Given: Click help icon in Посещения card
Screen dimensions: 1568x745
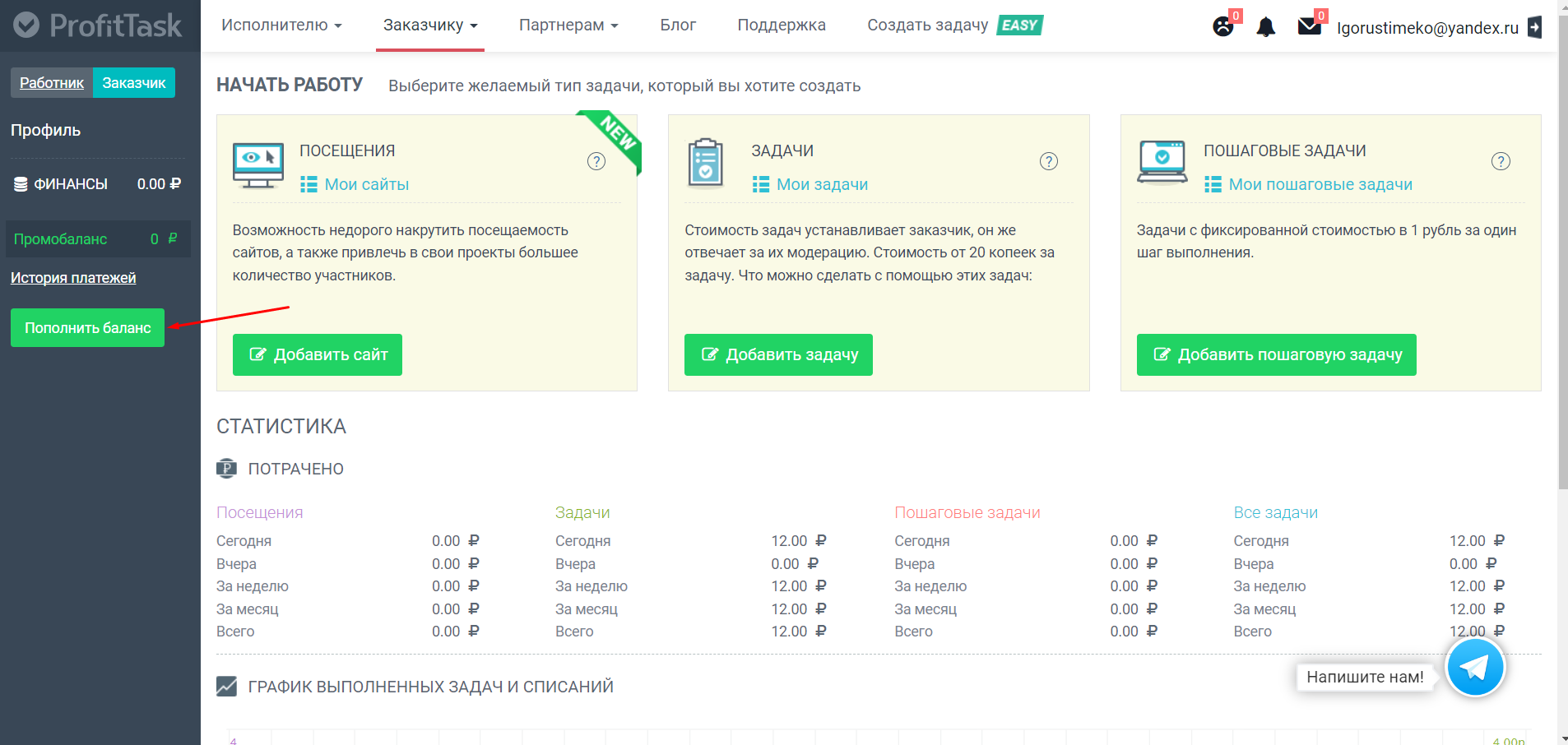Looking at the screenshot, I should (x=596, y=161).
